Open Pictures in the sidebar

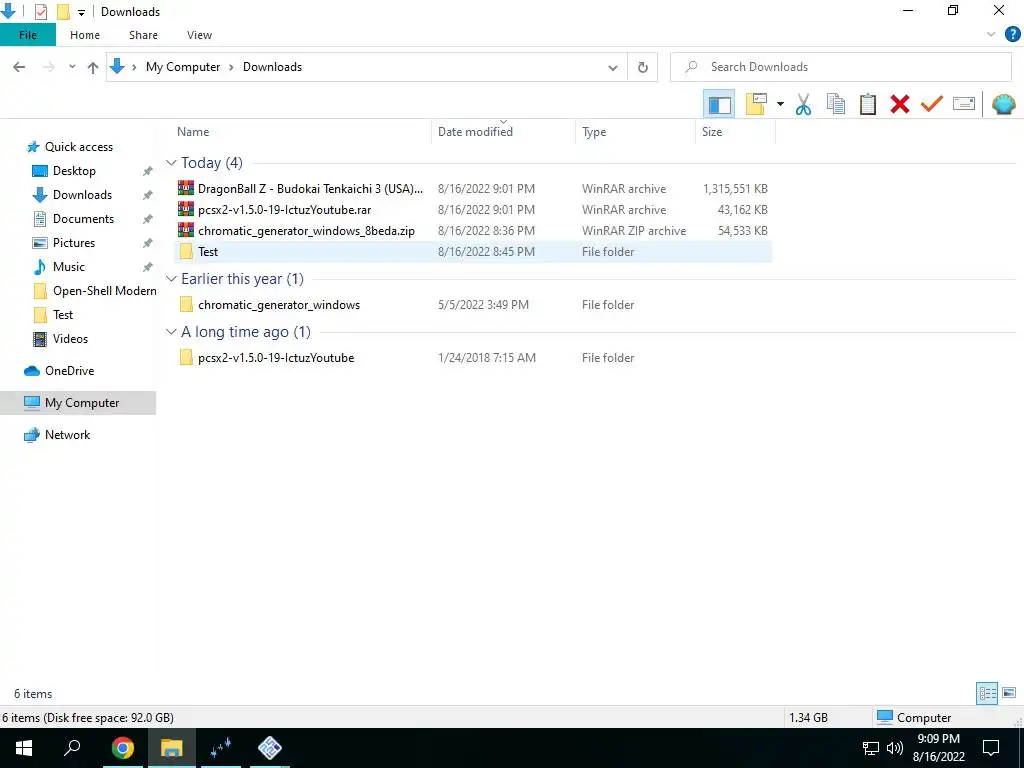pyautogui.click(x=74, y=243)
